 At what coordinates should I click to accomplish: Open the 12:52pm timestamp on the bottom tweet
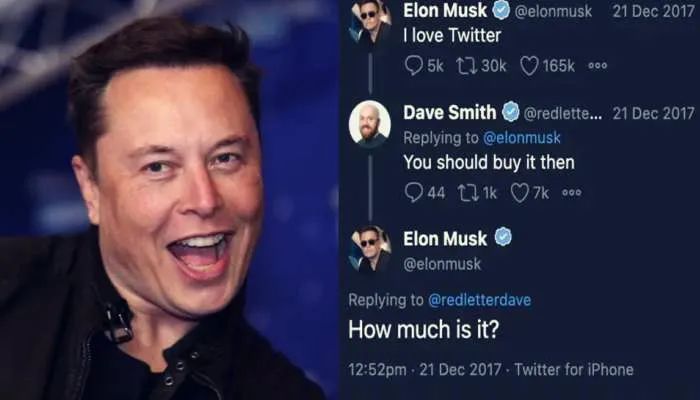coord(377,370)
